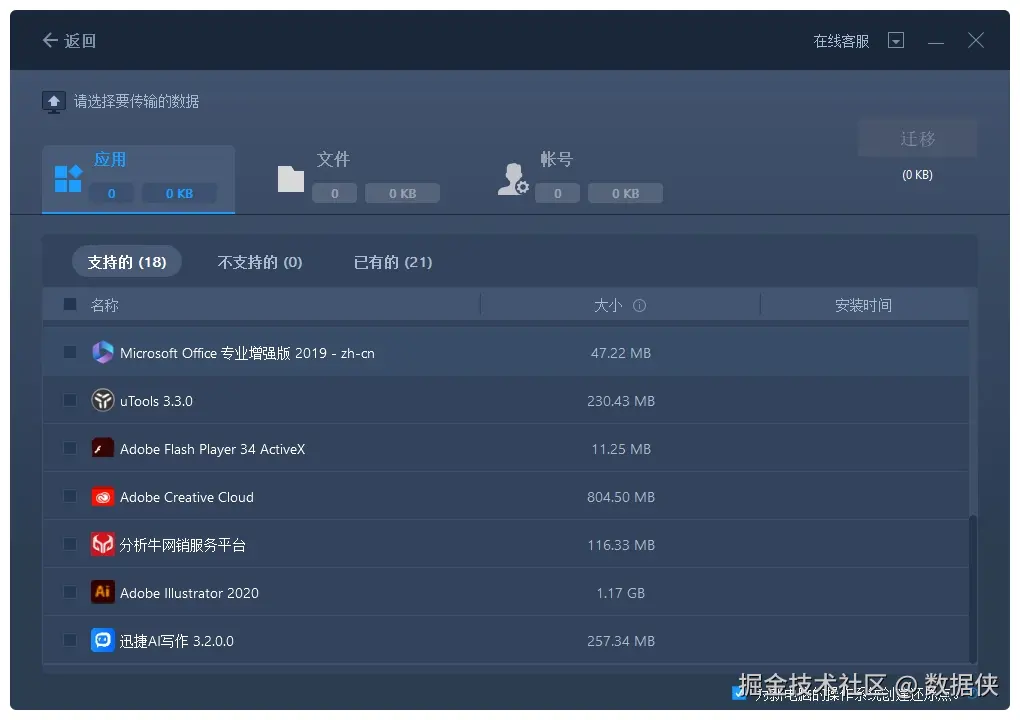Select the 帐号 accounts category tab

click(x=581, y=179)
